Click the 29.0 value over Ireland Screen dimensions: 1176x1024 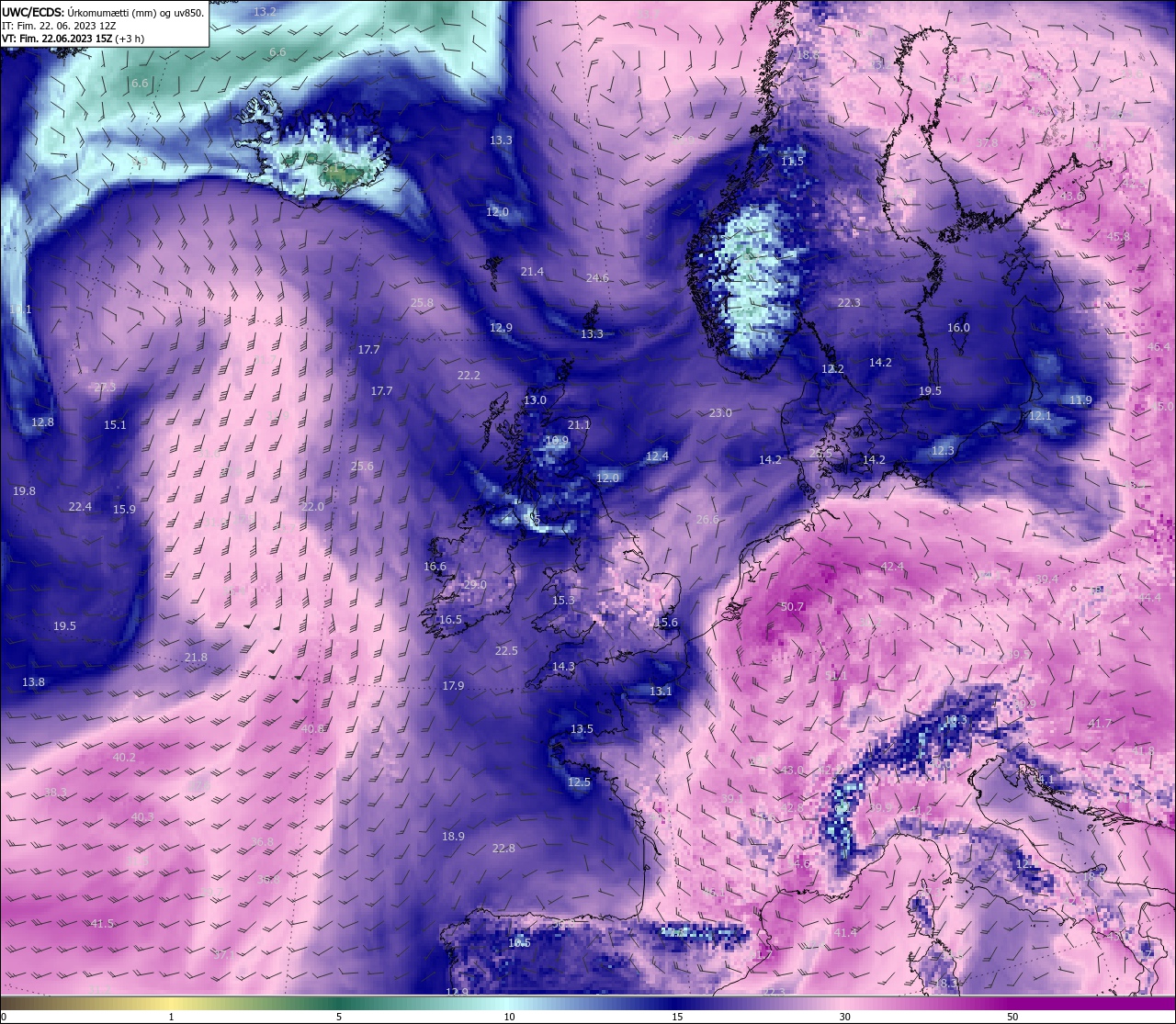coord(475,585)
